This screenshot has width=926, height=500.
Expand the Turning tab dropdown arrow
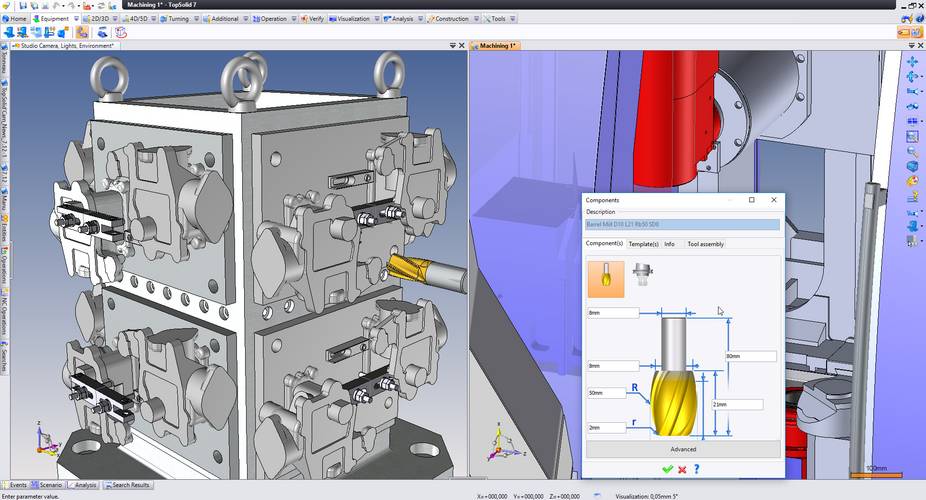coord(195,18)
